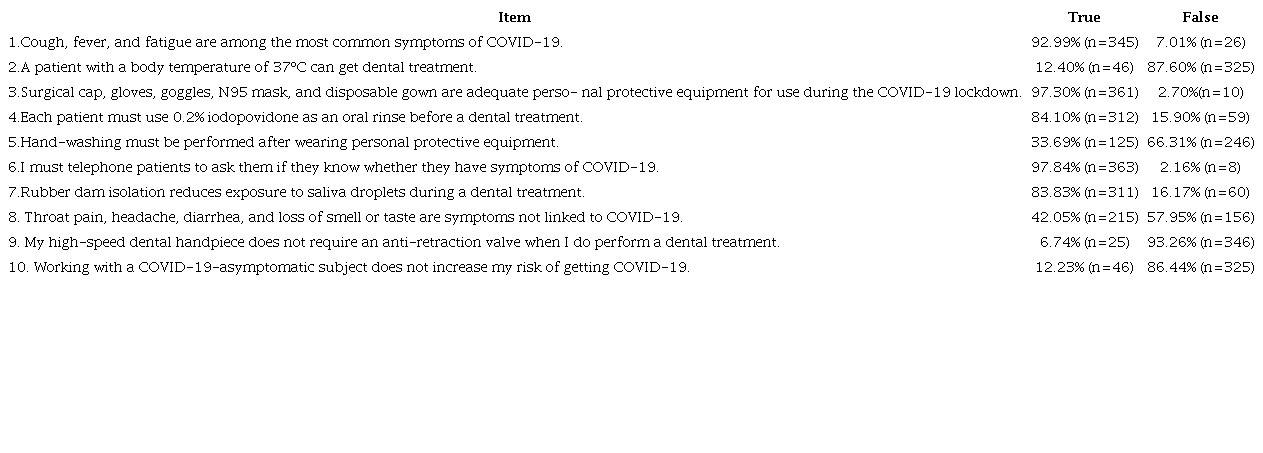Viewport: 1263px width, 453px height.
Task: Click the "False" column header
Action: (1200, 17)
